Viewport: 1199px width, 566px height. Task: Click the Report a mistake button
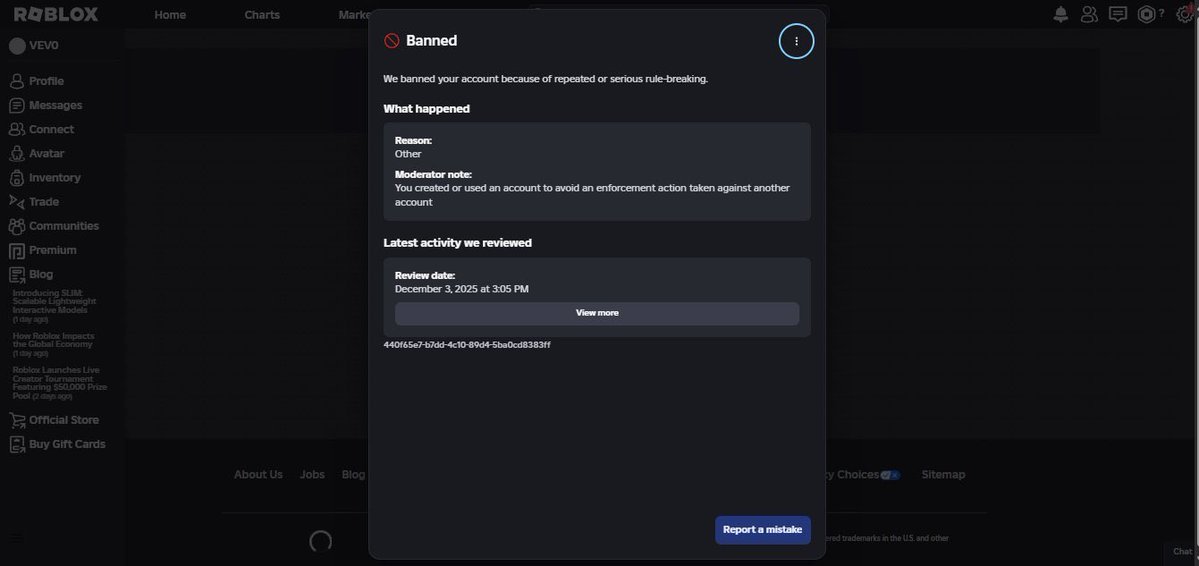pyautogui.click(x=762, y=530)
